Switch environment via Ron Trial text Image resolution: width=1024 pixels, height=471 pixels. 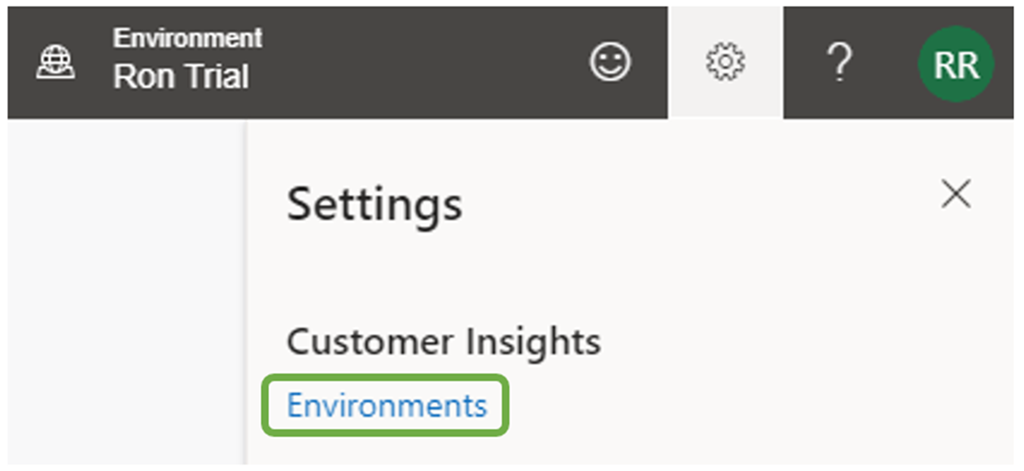180,76
